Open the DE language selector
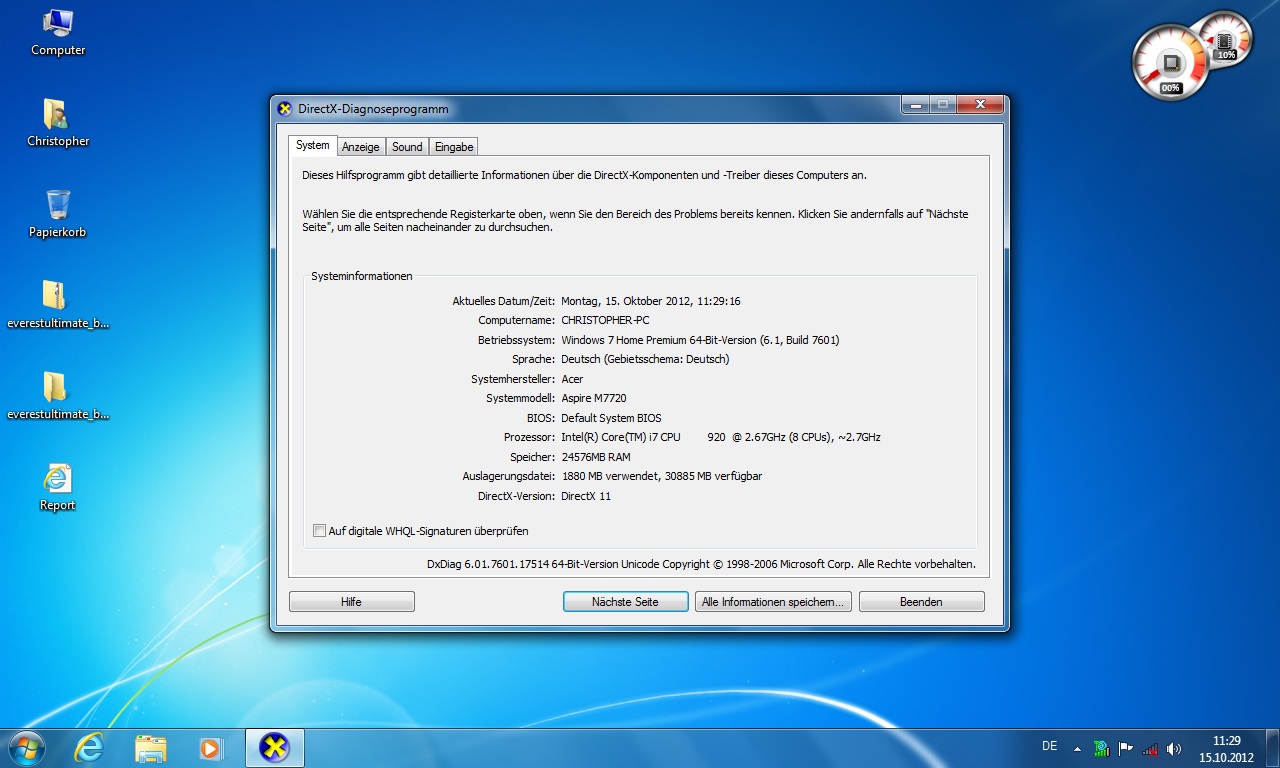The image size is (1280, 768). pyautogui.click(x=1049, y=746)
